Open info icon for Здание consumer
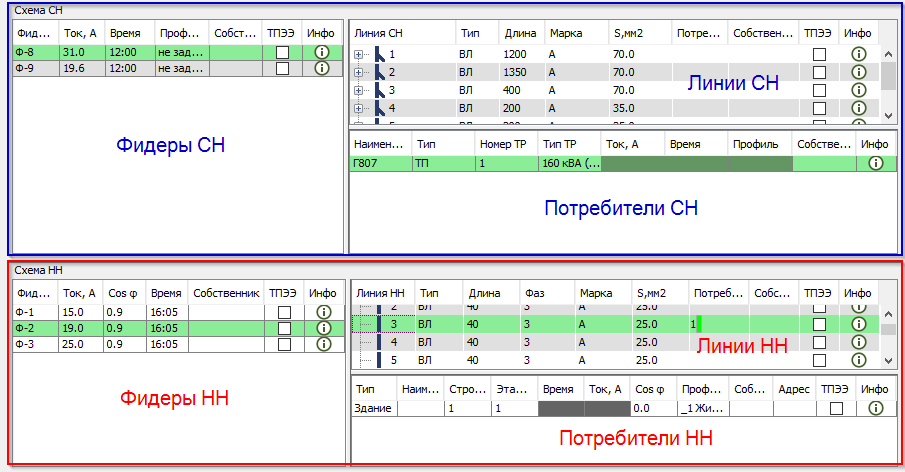The width and height of the screenshot is (905, 472). click(x=876, y=409)
